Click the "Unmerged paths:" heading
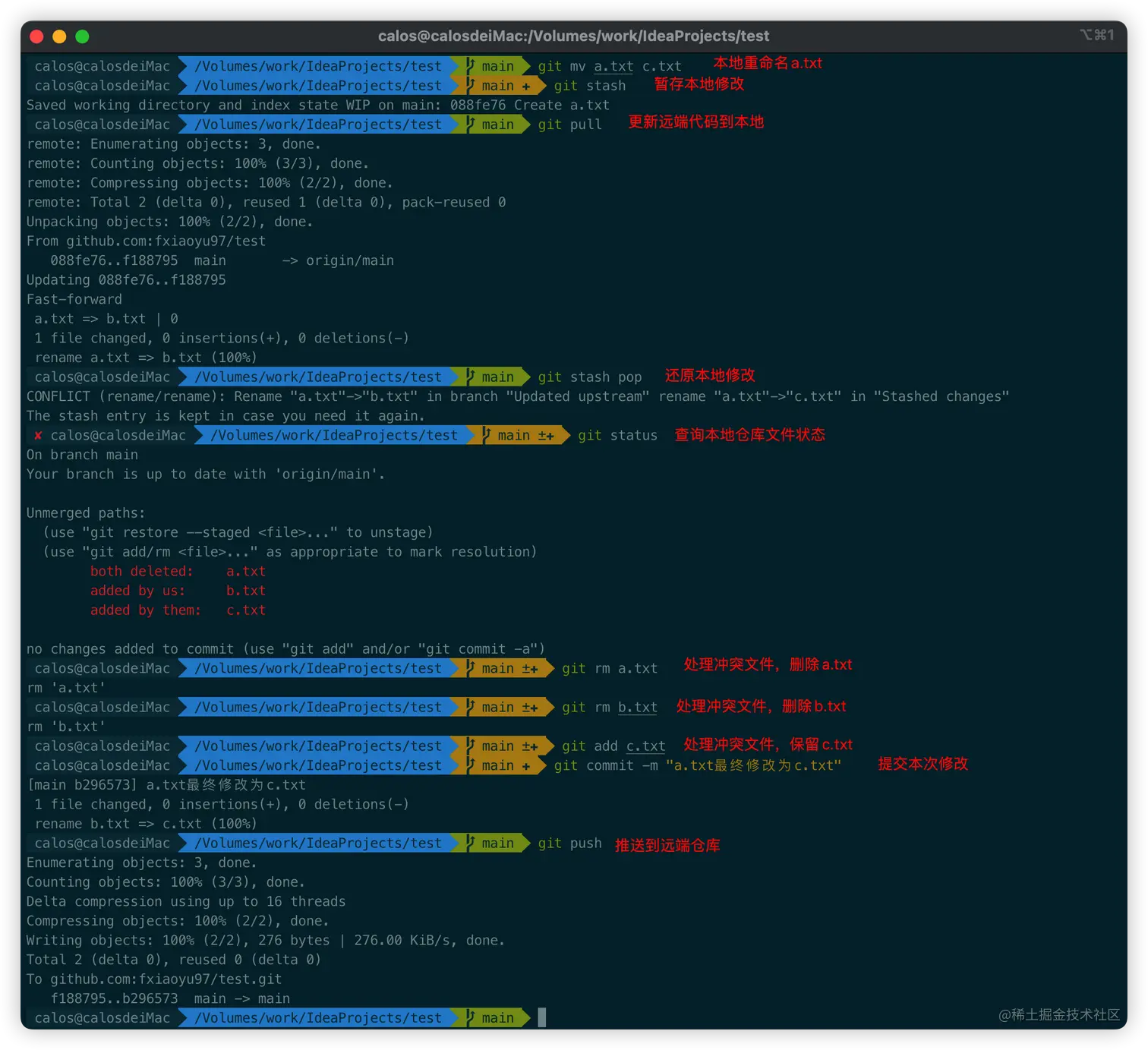Image resolution: width=1148 pixels, height=1050 pixels. 85,513
